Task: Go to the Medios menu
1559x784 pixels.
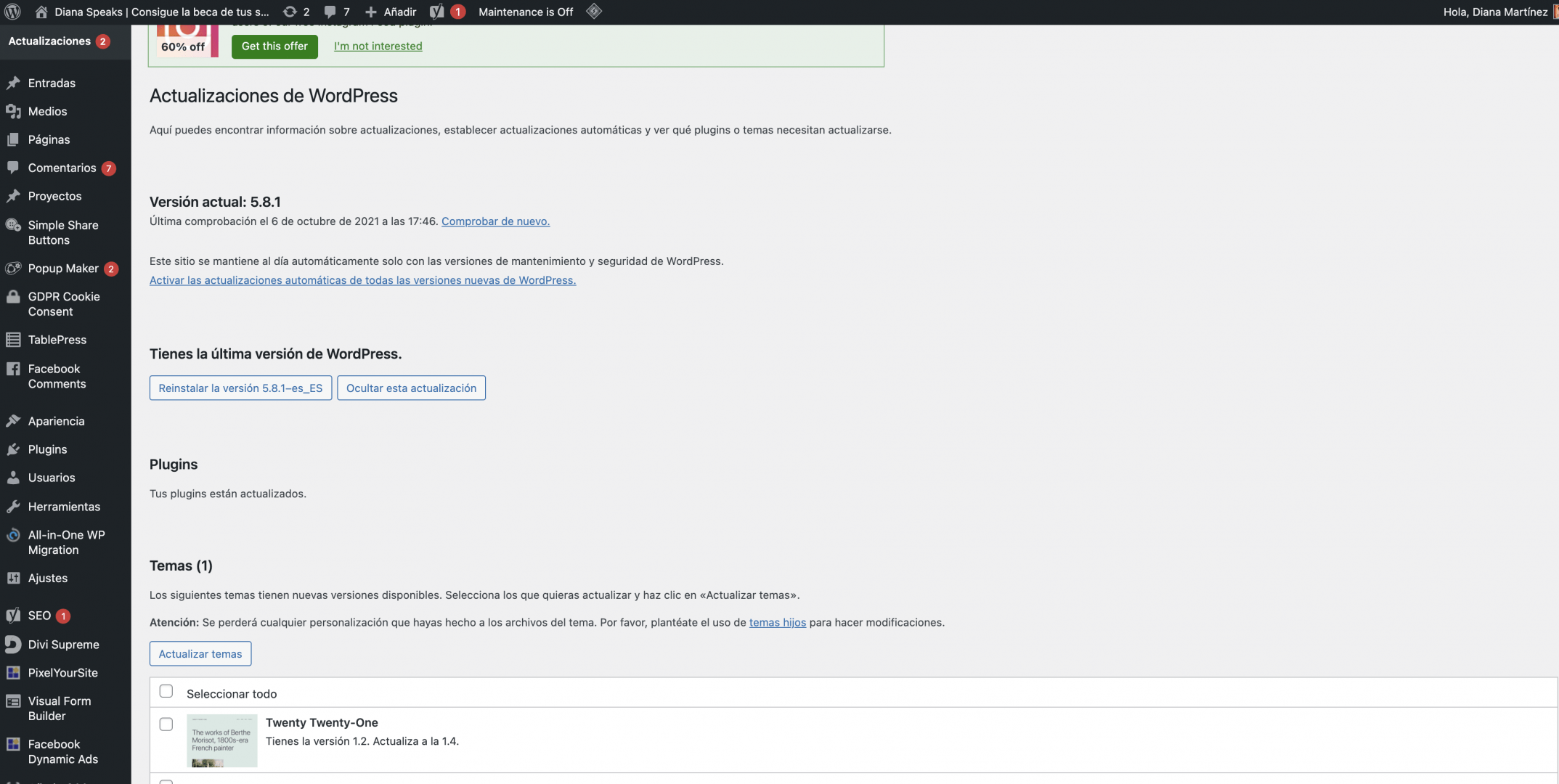Action: point(47,111)
